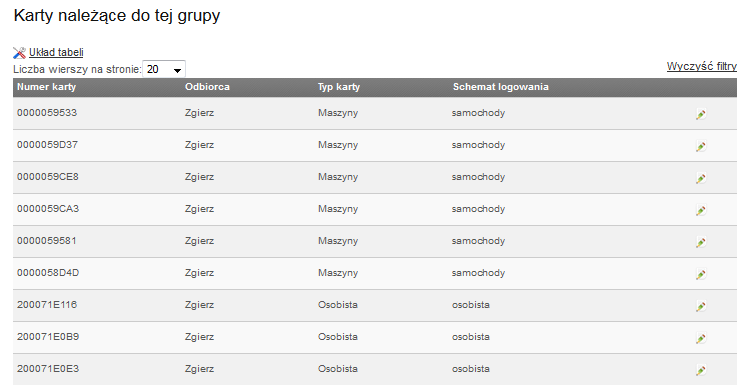Click edit pencil for card 0000059D37
The height and width of the screenshot is (385, 754).
[x=701, y=146]
